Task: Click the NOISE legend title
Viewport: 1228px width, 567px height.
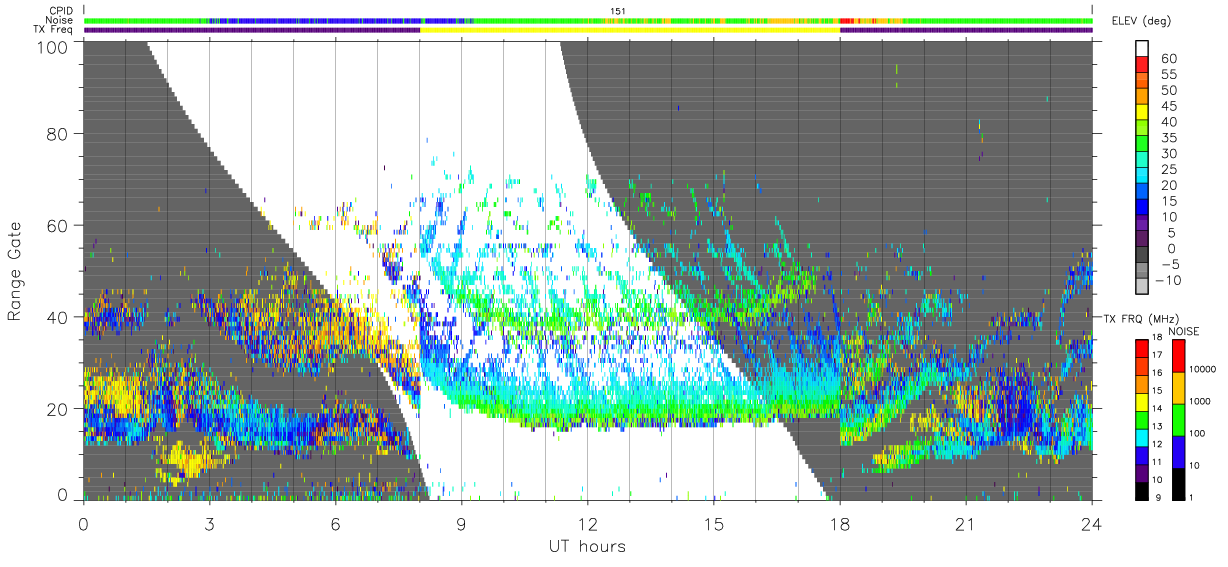Action: click(1183, 331)
